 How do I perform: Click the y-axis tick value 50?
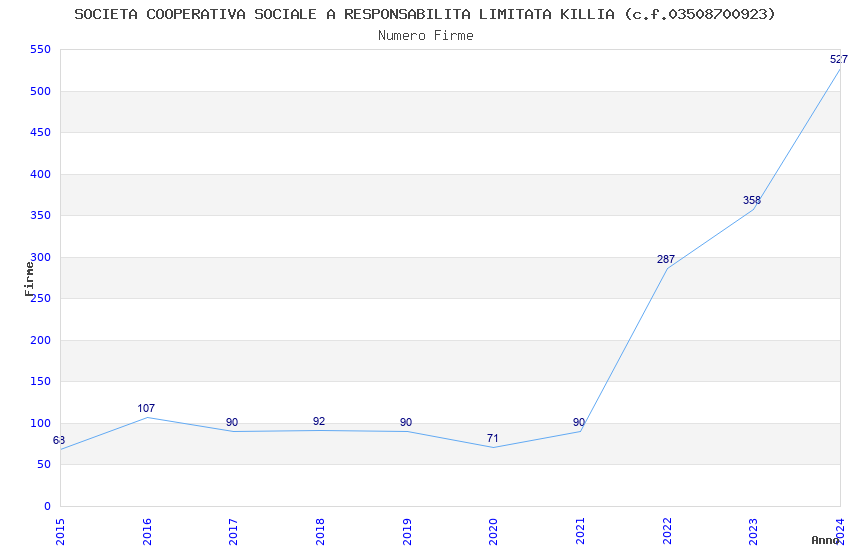tap(44, 464)
